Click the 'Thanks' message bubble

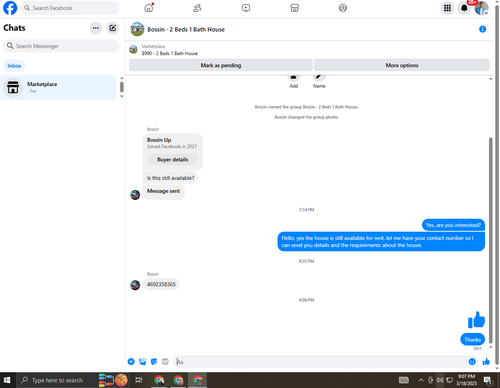click(472, 340)
